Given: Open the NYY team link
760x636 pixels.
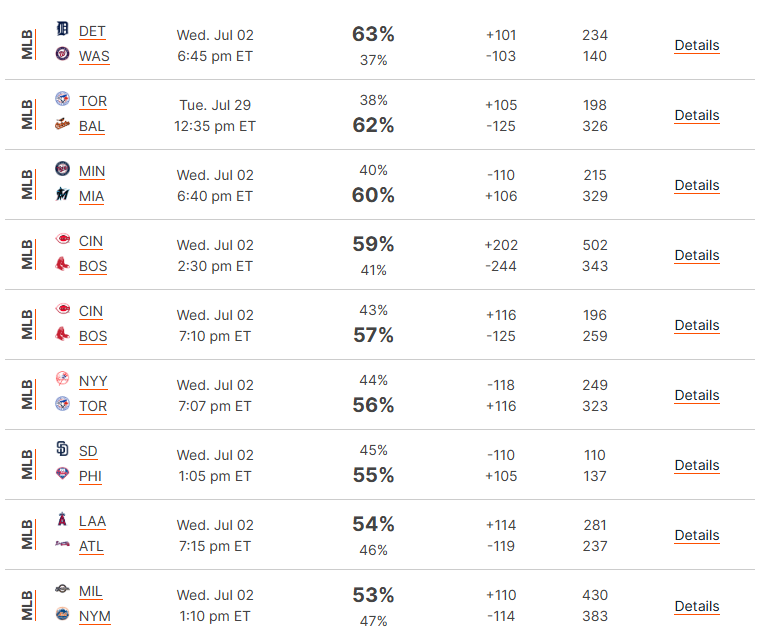Looking at the screenshot, I should point(93,382).
